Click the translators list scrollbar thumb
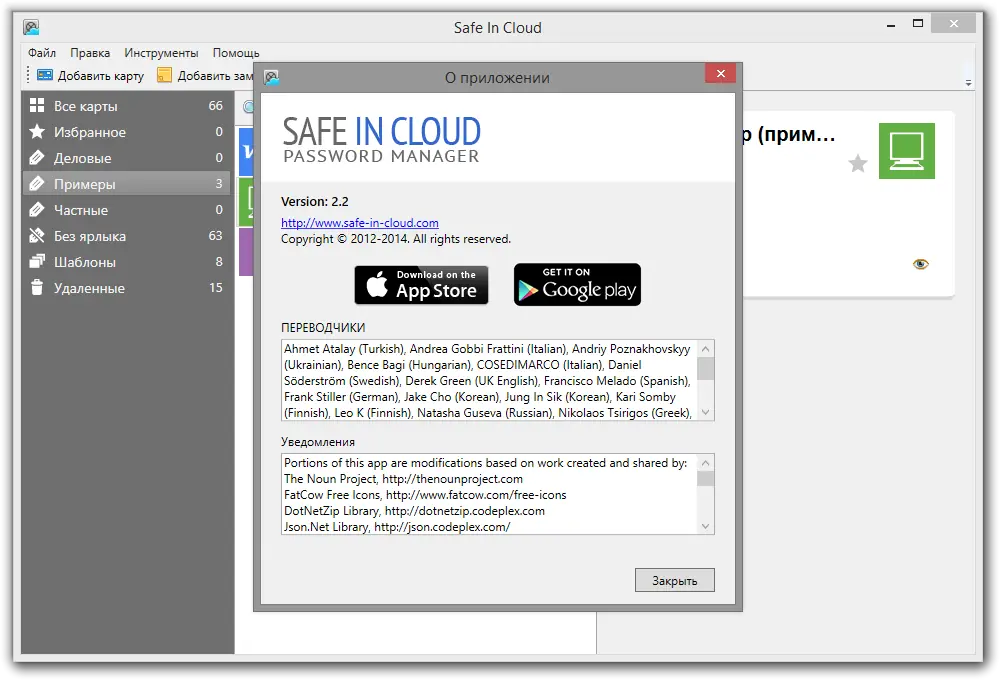This screenshot has width=1000, height=681. [x=705, y=369]
